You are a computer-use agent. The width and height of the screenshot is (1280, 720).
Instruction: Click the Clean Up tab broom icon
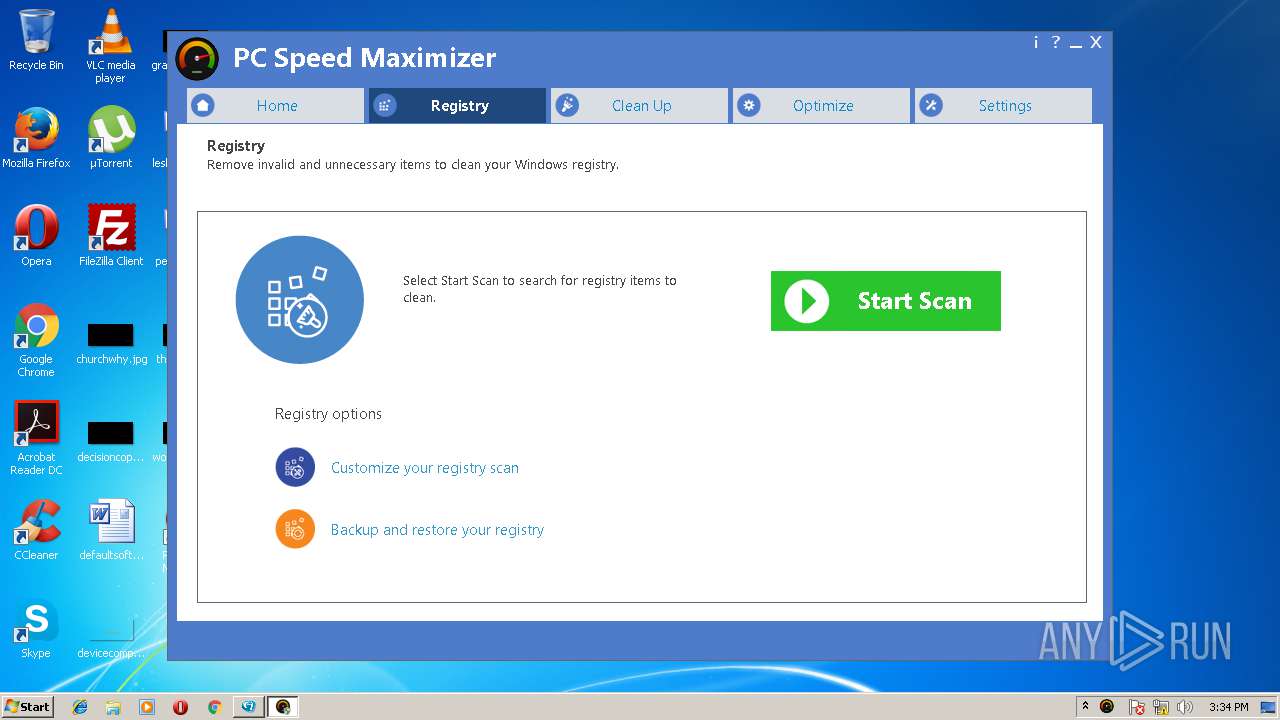click(x=567, y=105)
